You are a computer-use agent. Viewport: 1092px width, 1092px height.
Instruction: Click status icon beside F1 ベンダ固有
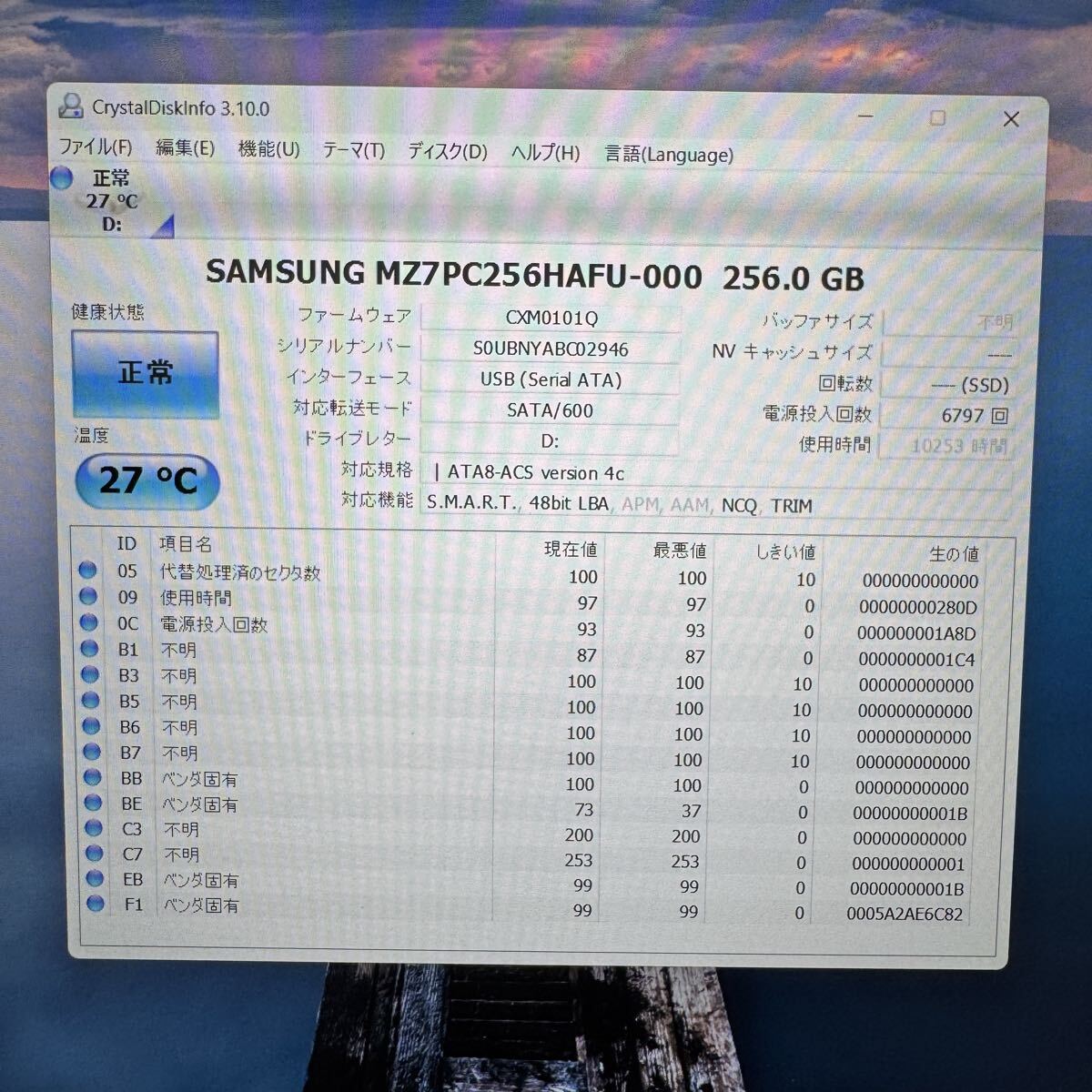pos(89,904)
